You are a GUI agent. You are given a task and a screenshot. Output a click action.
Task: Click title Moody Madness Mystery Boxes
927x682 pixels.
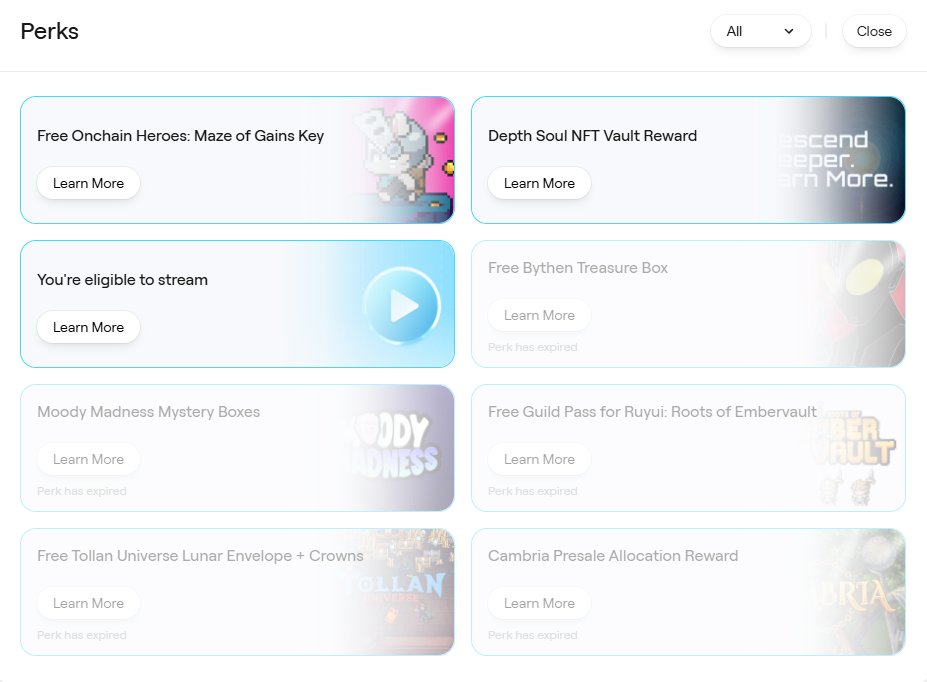point(148,412)
